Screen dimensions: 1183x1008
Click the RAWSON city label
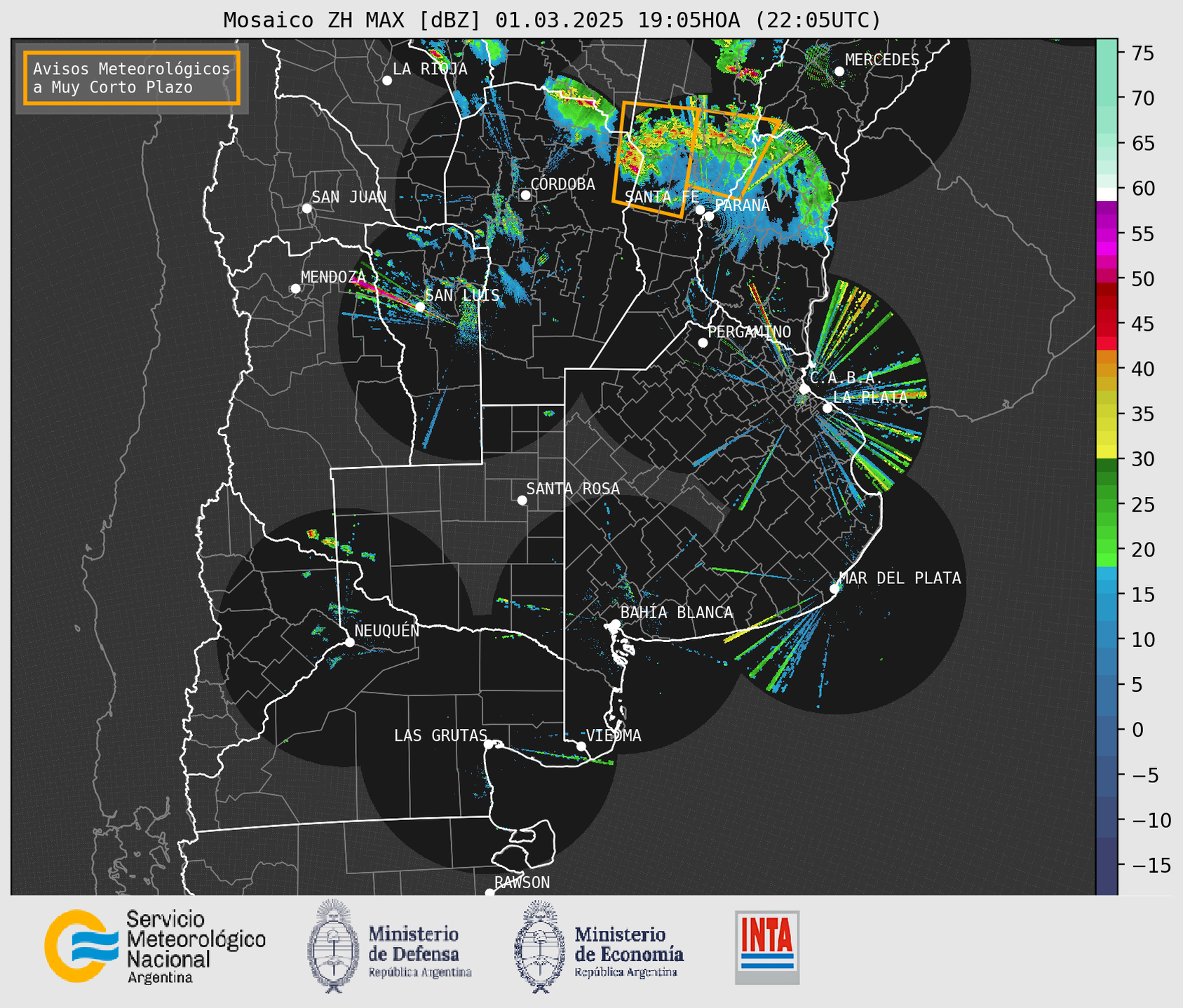(522, 883)
